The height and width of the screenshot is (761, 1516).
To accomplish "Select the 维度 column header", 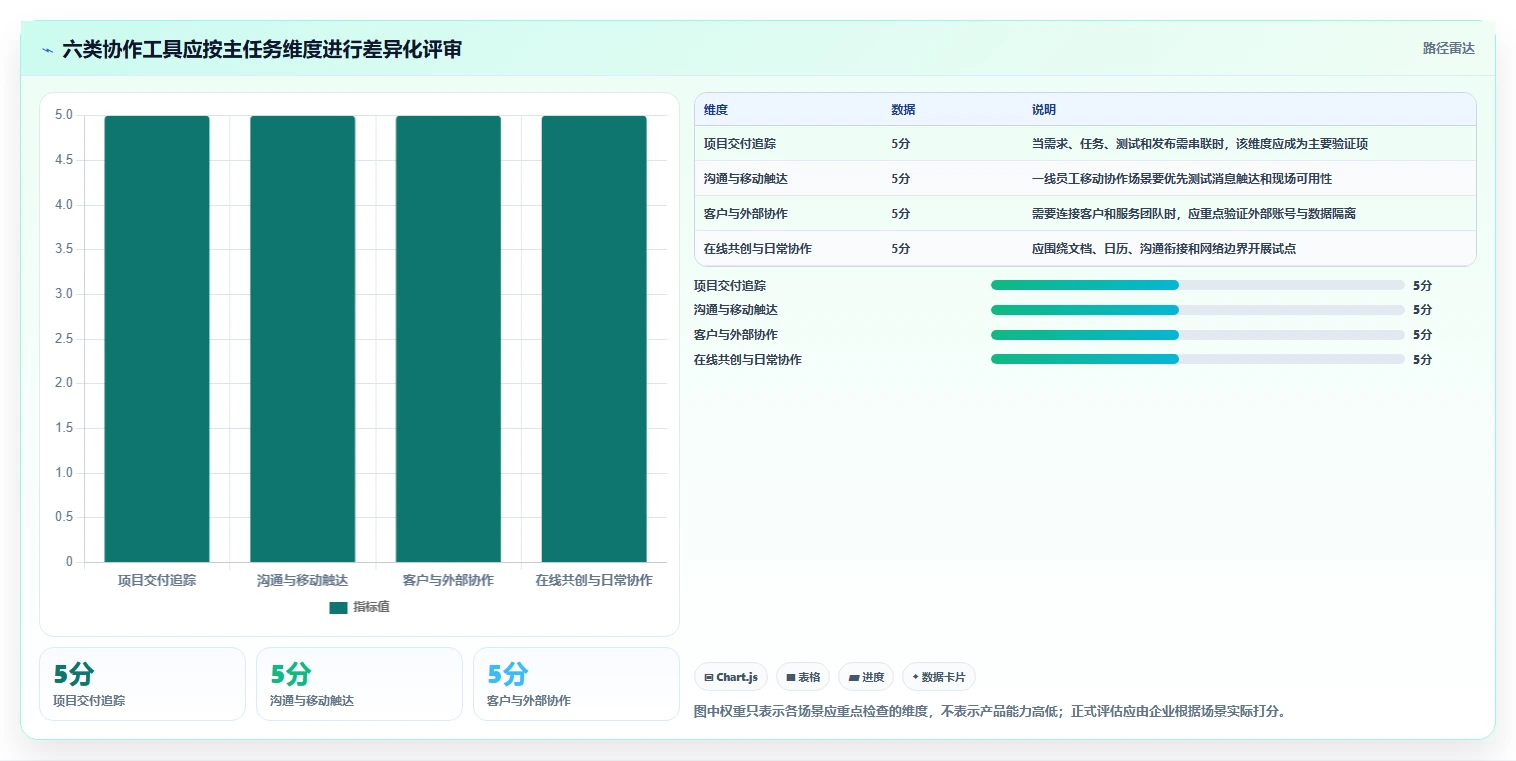I will click(x=716, y=110).
